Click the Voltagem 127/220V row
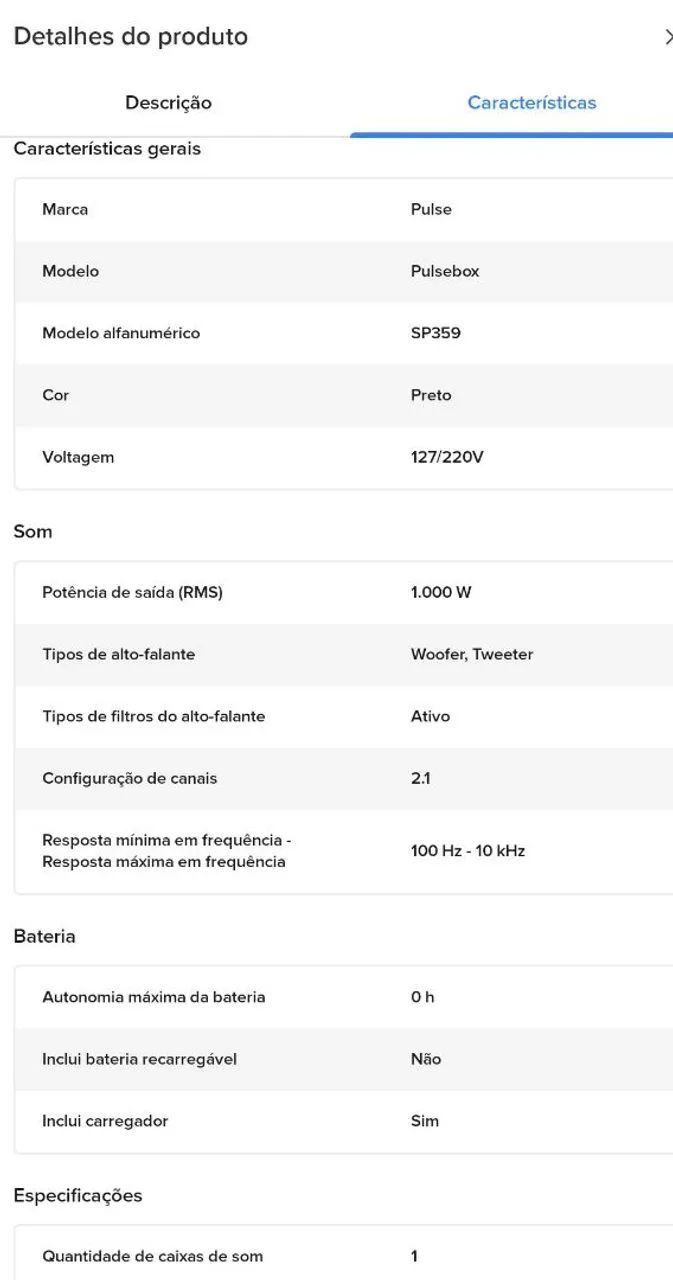Image resolution: width=673 pixels, height=1280 pixels. pyautogui.click(x=344, y=458)
